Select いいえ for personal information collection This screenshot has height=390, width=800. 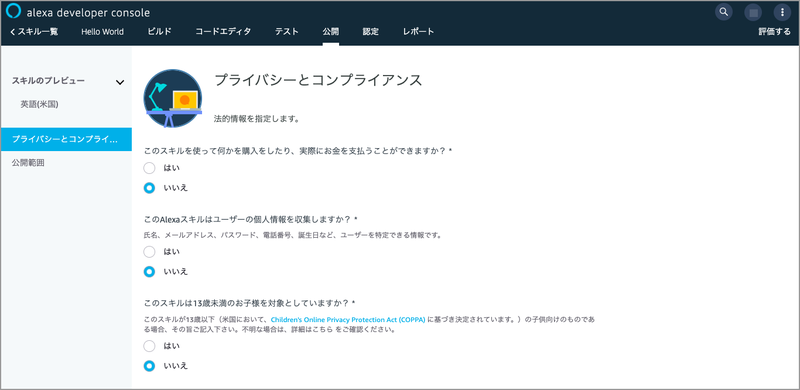click(149, 272)
